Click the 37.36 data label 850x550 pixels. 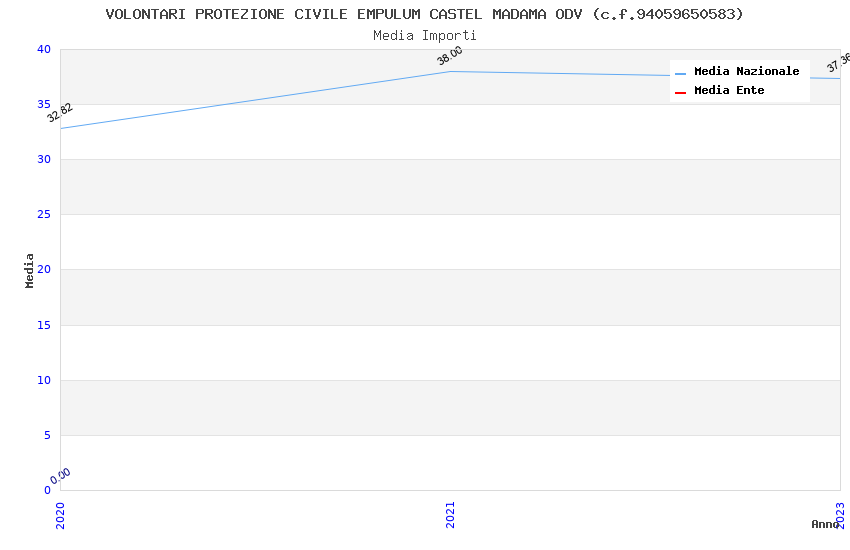(x=838, y=63)
